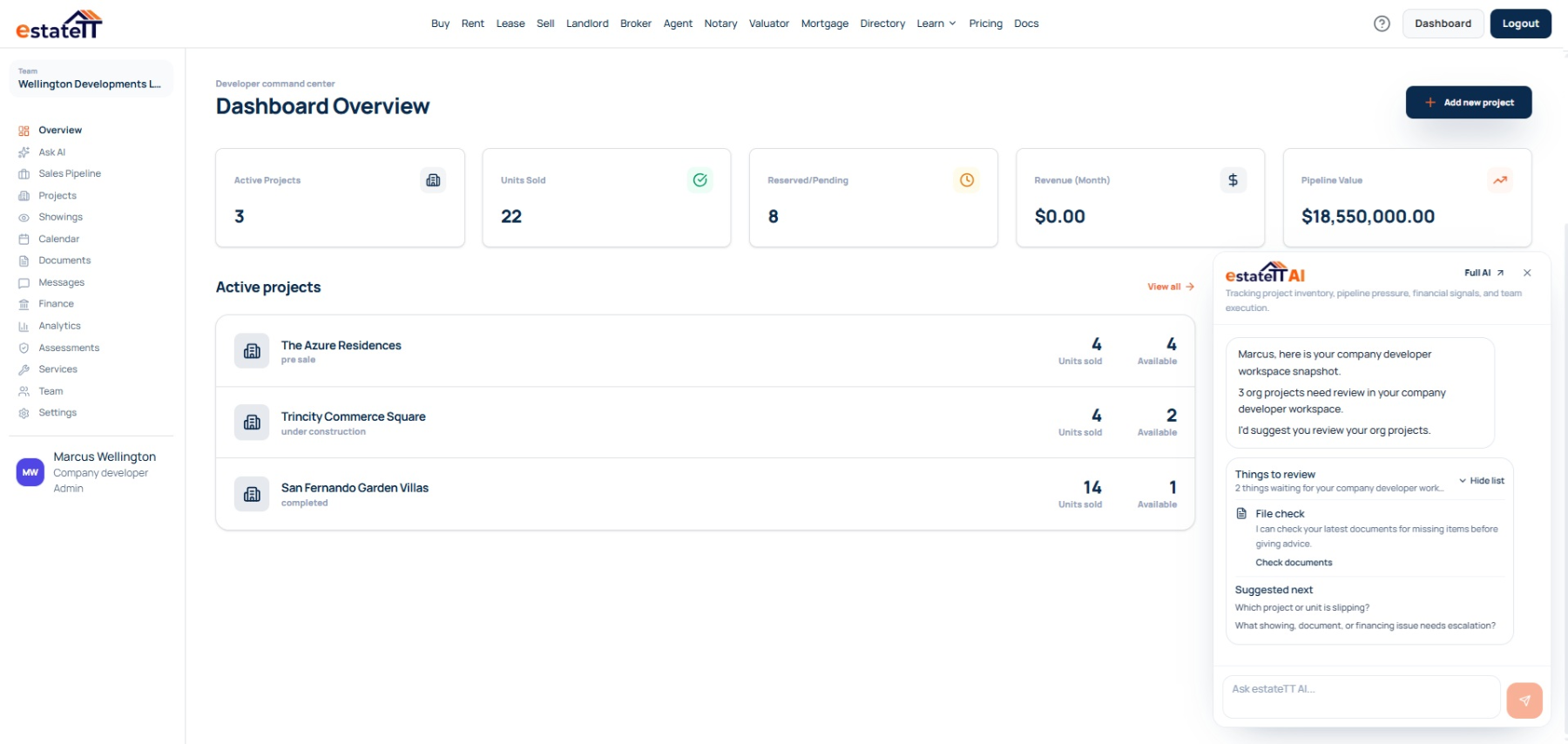Click the Ask AI sparkle icon

click(x=24, y=152)
